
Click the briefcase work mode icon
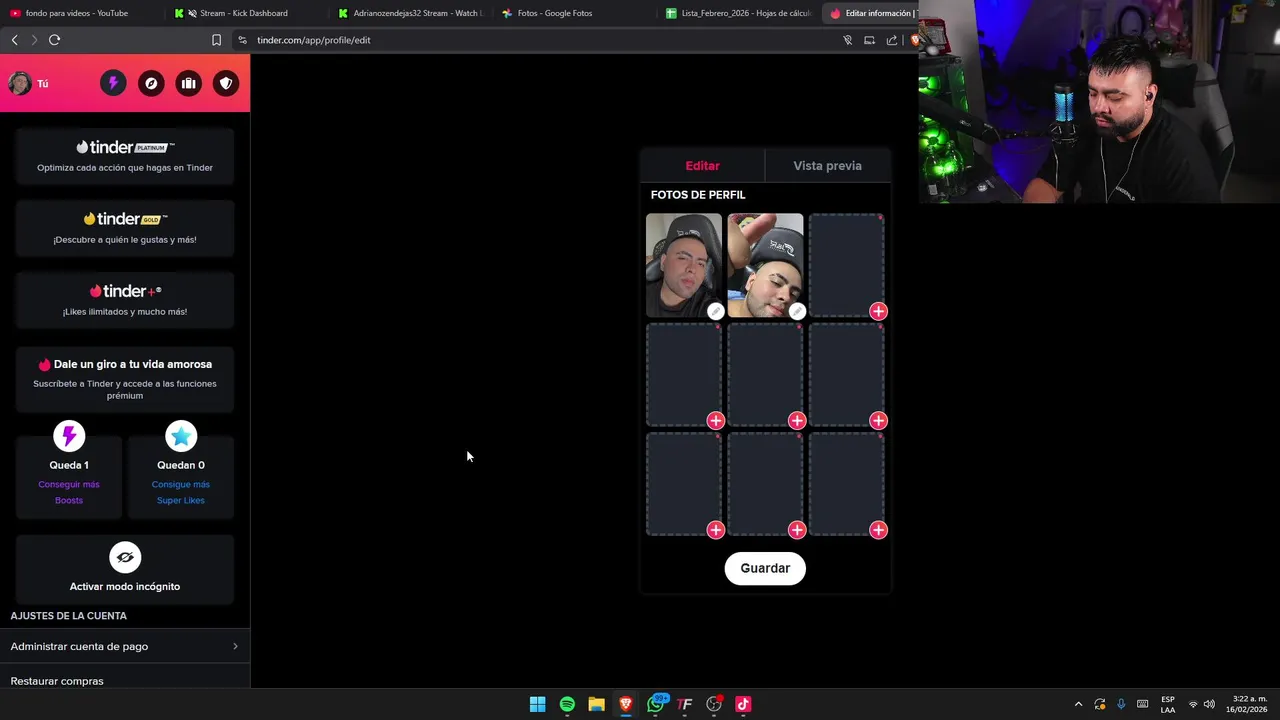pyautogui.click(x=189, y=83)
